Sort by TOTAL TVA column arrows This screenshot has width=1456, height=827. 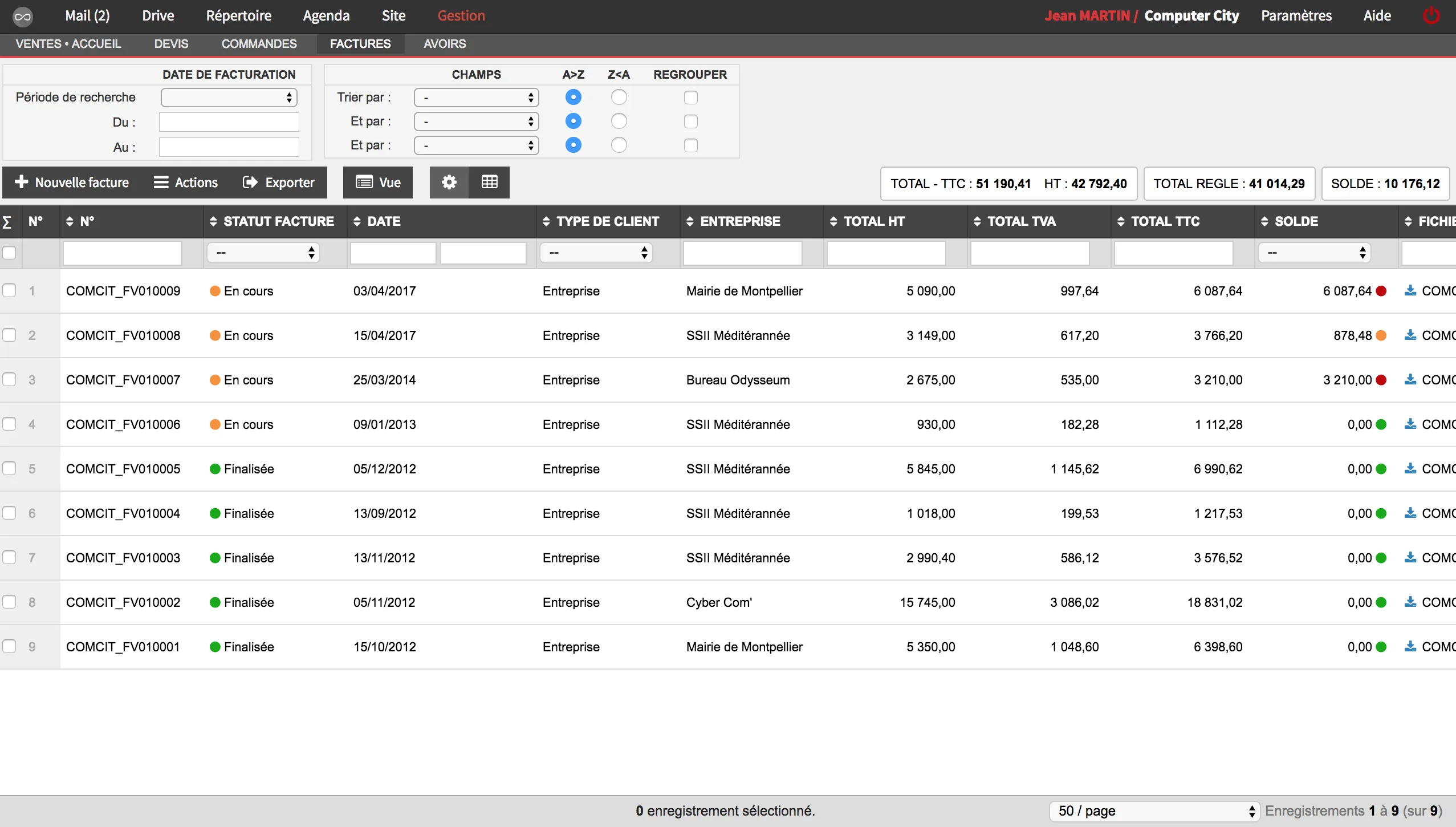(977, 221)
